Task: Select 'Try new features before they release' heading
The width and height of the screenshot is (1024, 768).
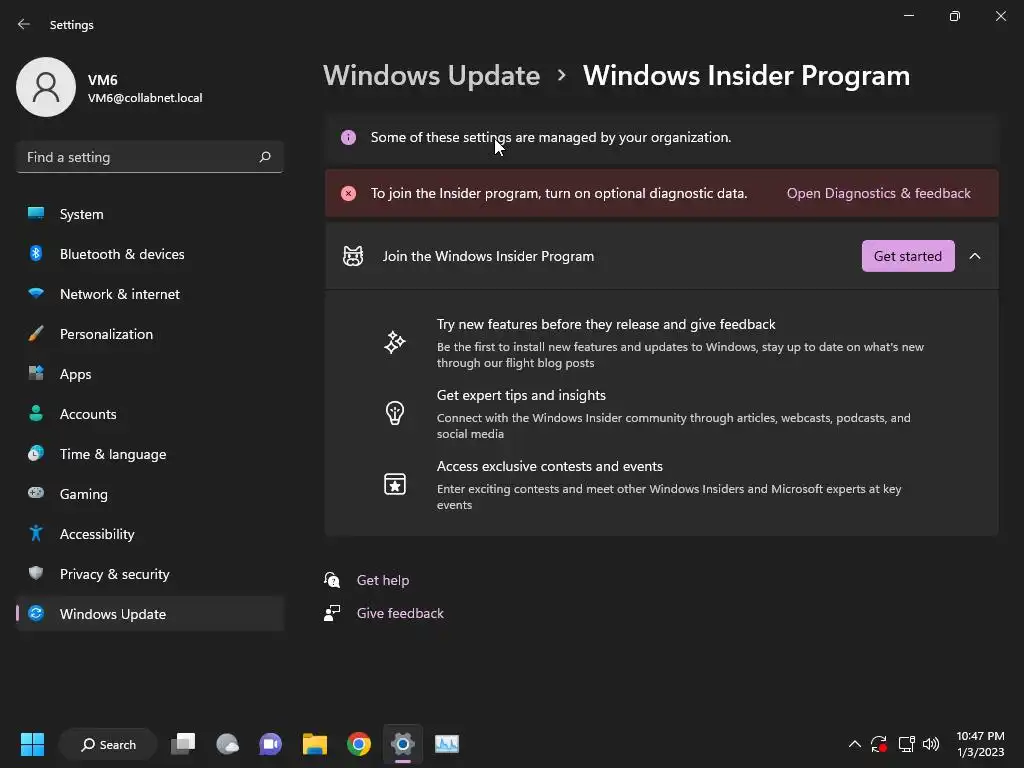Action: 606,325
